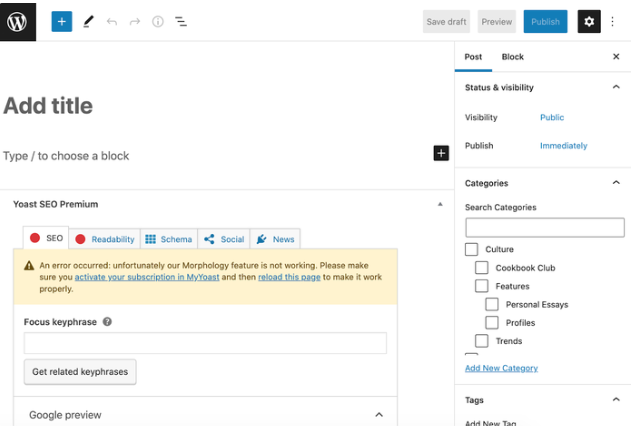Click the Google preview label
Viewport: 631px width, 429px height.
click(x=65, y=415)
